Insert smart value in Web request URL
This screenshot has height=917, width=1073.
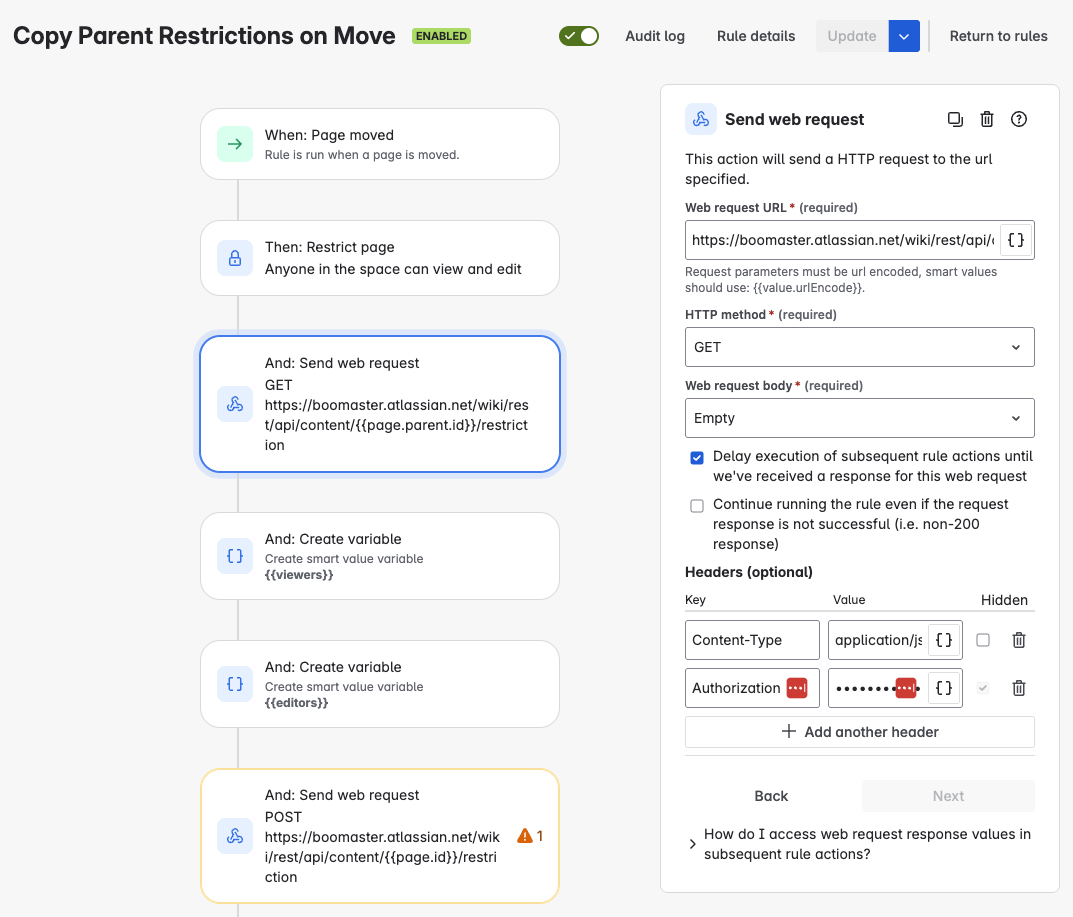(x=1016, y=240)
